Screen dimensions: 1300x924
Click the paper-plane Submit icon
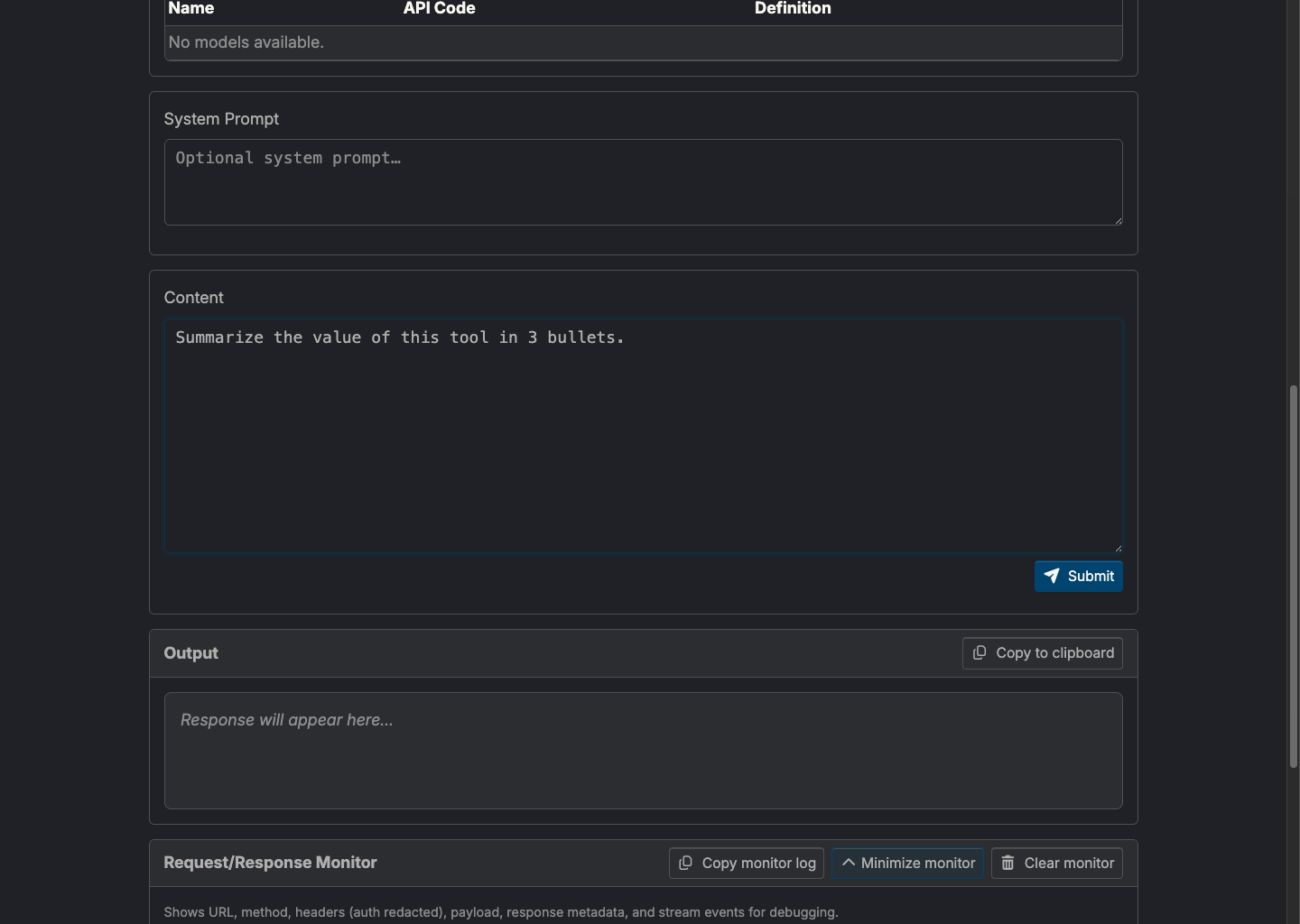tap(1052, 576)
